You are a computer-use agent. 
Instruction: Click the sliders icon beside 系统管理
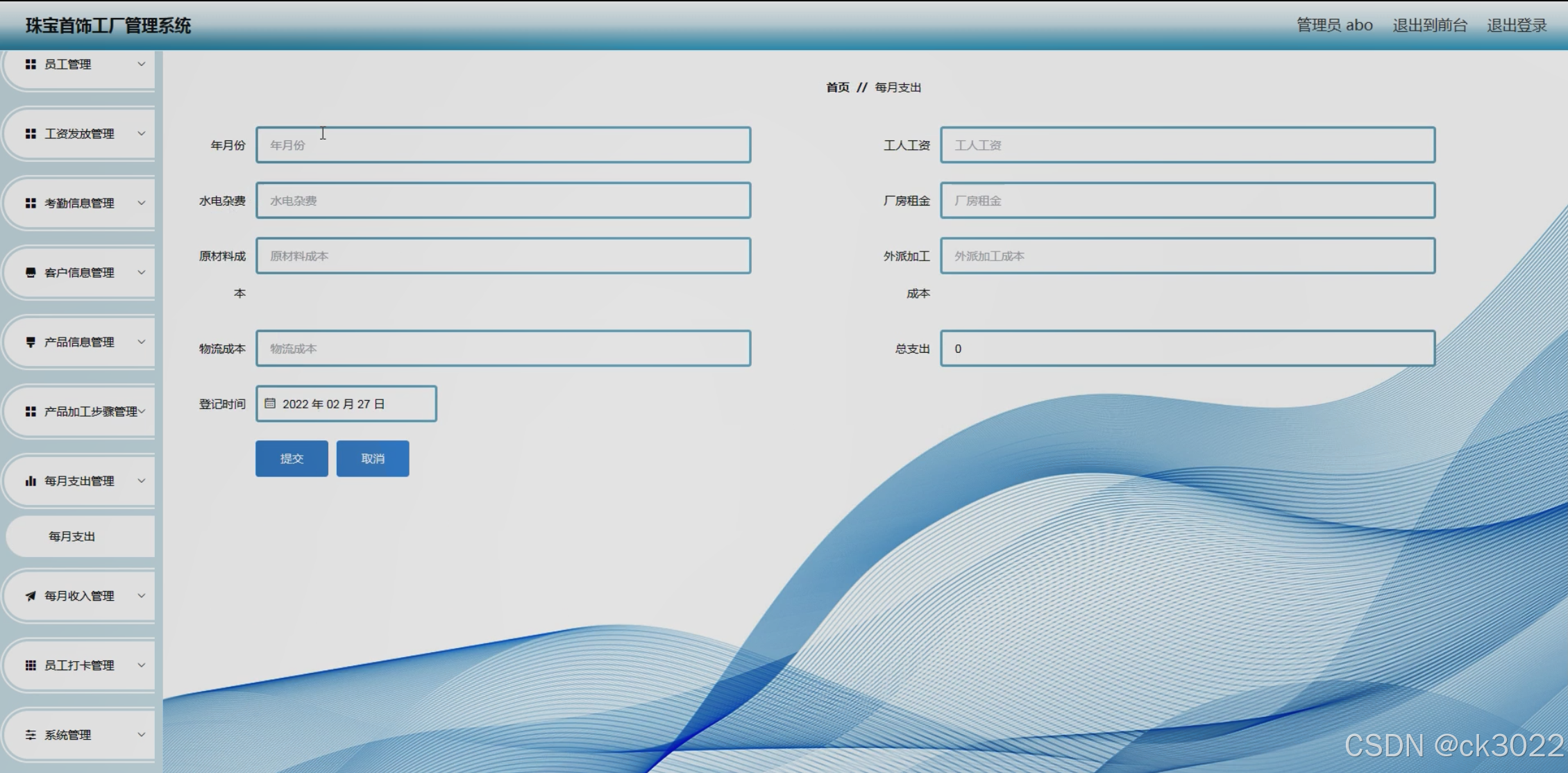coord(31,735)
